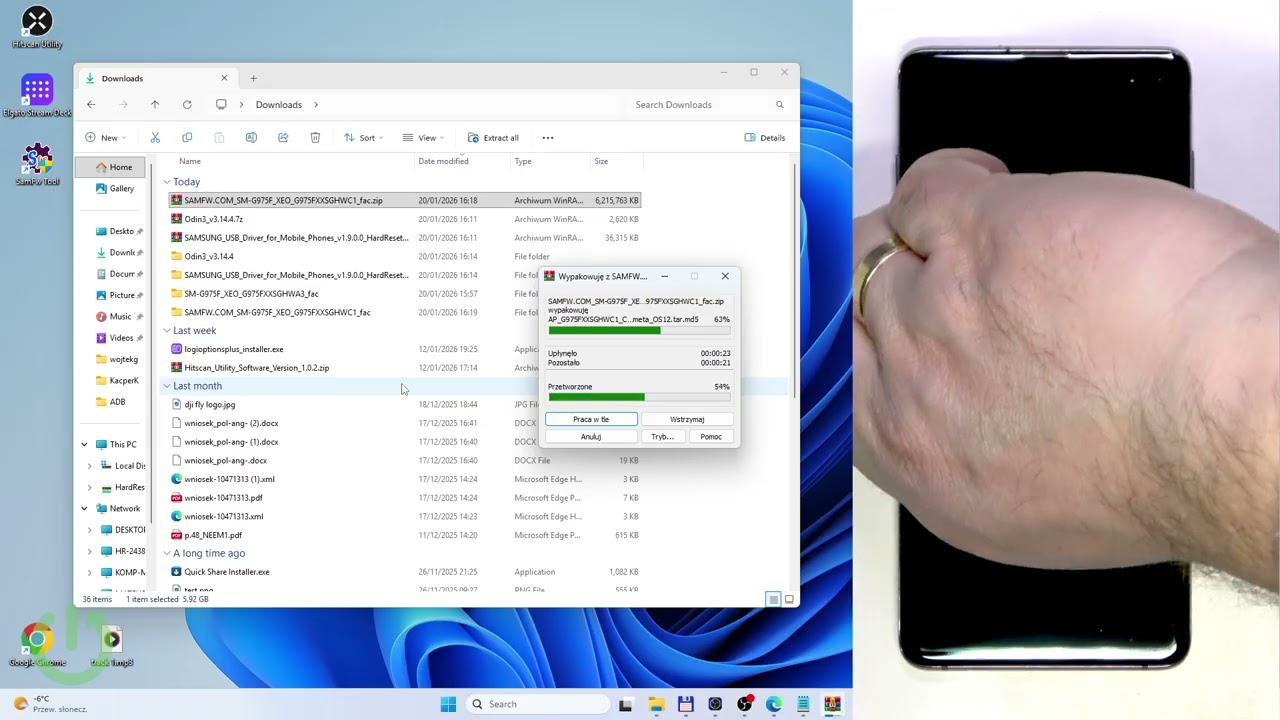1280x720 pixels.
Task: Open Microsoft Edge from the taskbar
Action: (774, 704)
